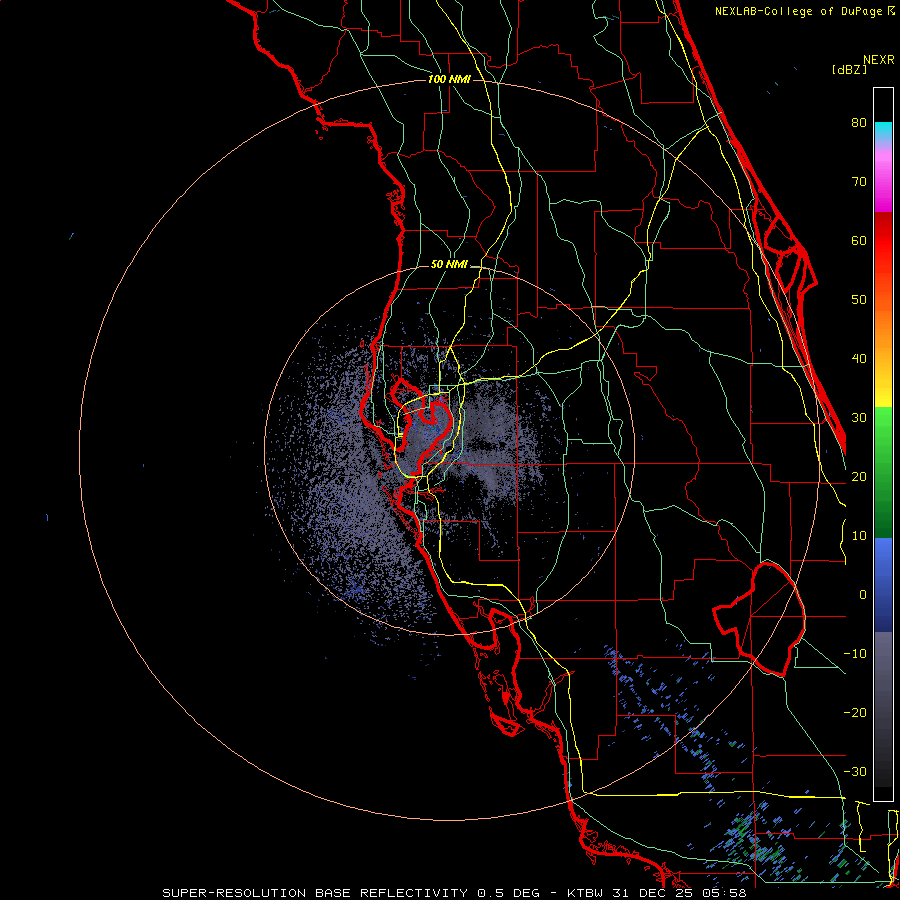900x900 pixels.
Task: Click the 70 value on the dBZ scale
Action: click(x=859, y=182)
